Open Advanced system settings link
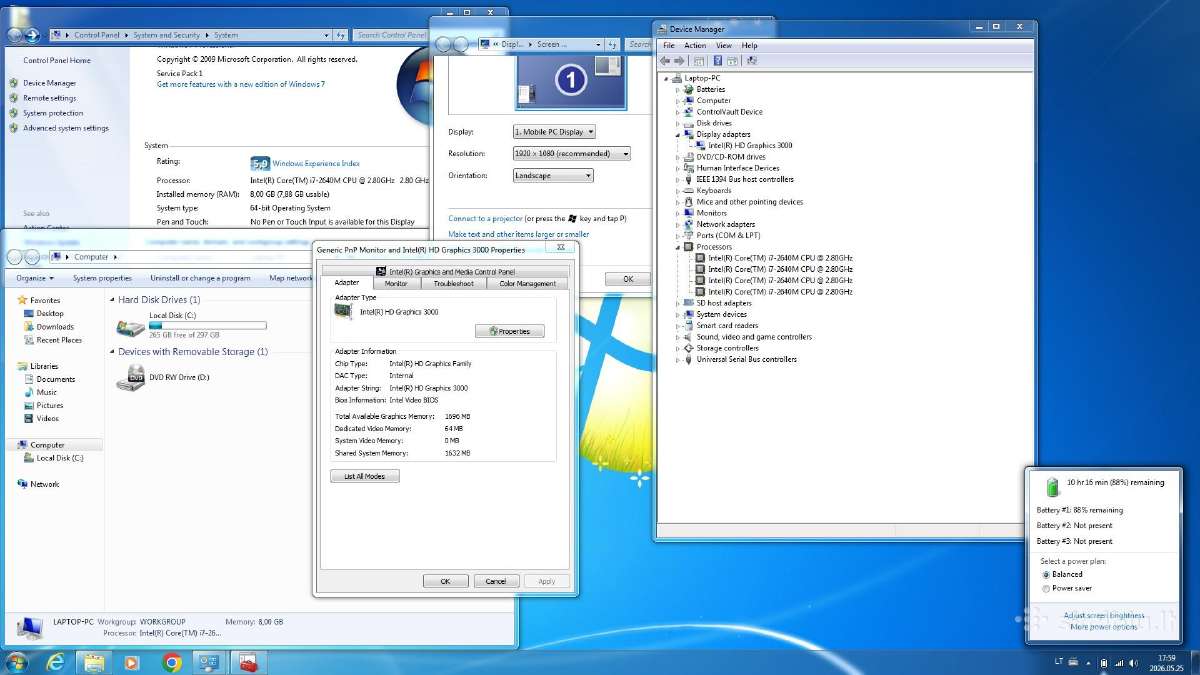The width and height of the screenshot is (1200, 675). [x=66, y=128]
